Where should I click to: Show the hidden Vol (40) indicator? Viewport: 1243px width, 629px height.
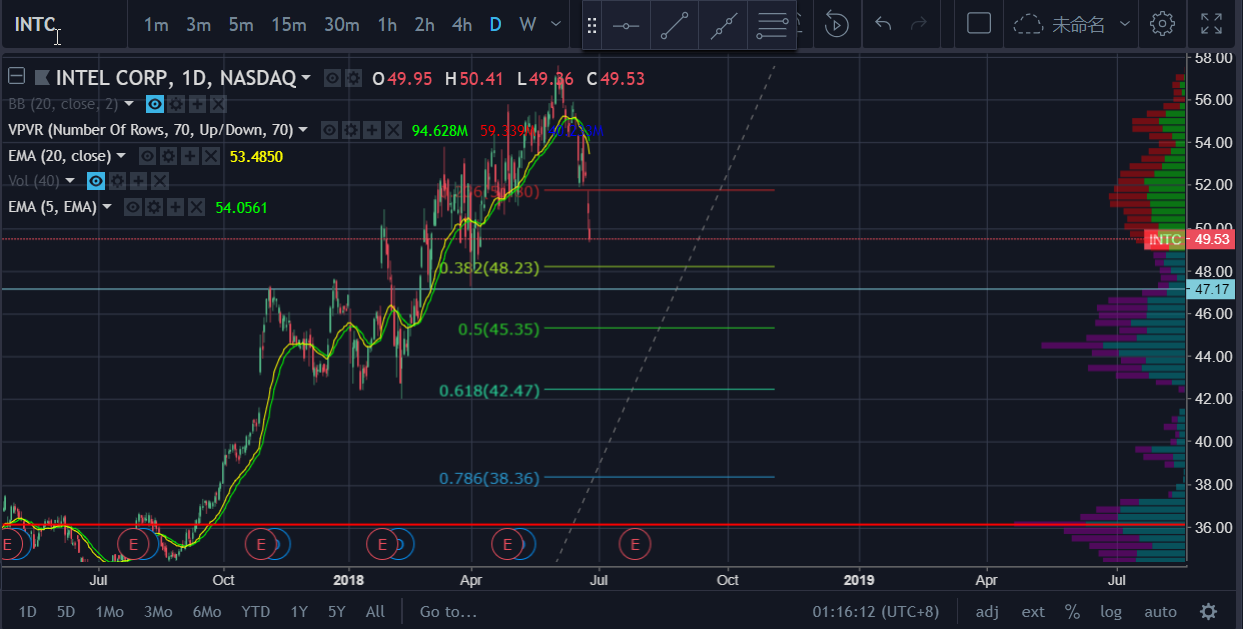[x=96, y=181]
